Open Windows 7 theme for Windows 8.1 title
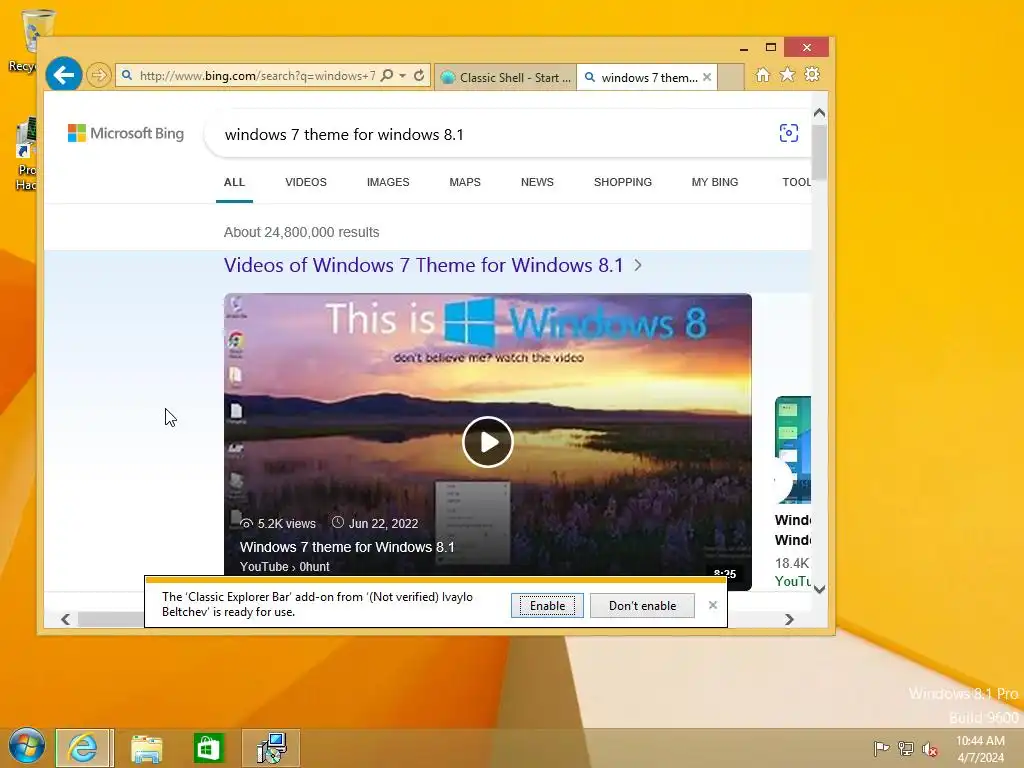Screen dimensions: 1024x768 [347, 547]
